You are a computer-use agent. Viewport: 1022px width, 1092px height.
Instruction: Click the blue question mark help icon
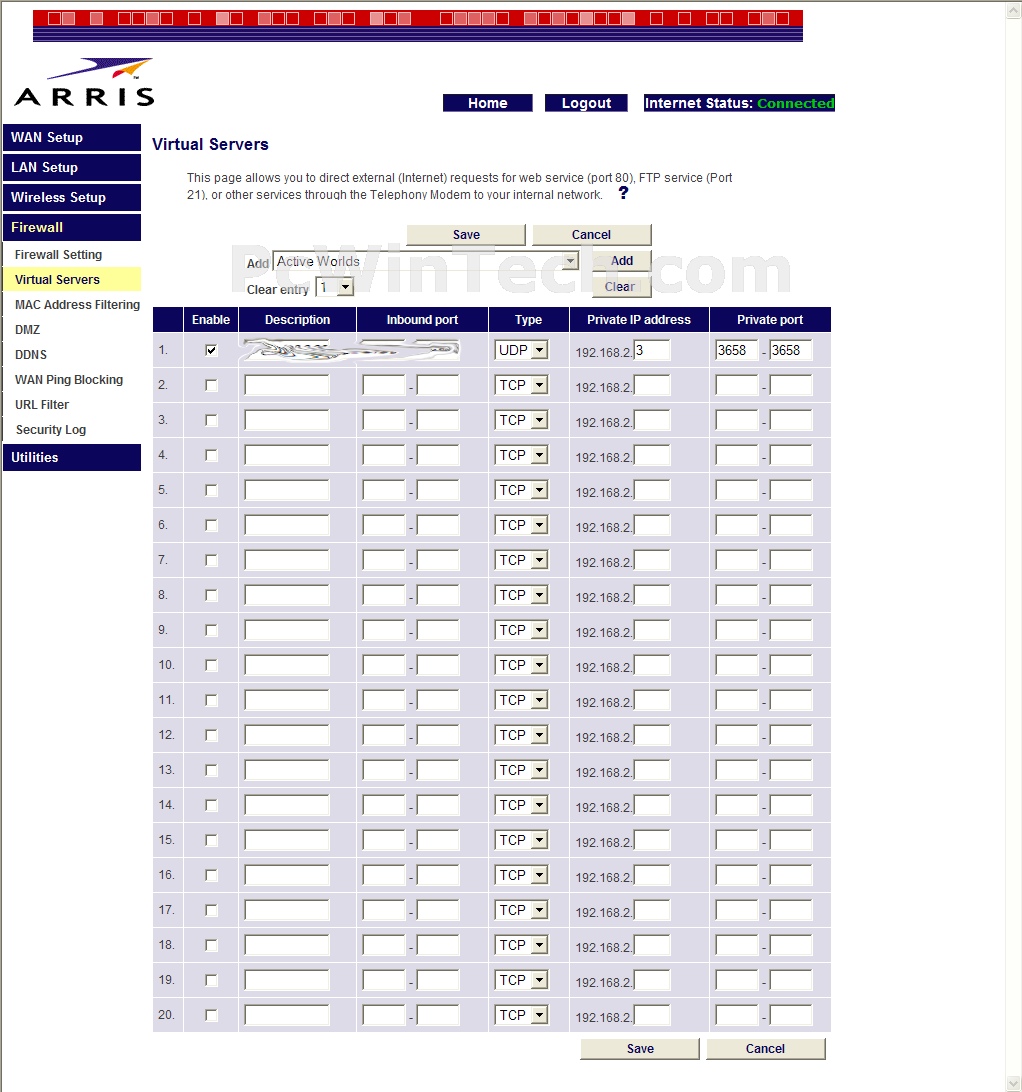624,193
